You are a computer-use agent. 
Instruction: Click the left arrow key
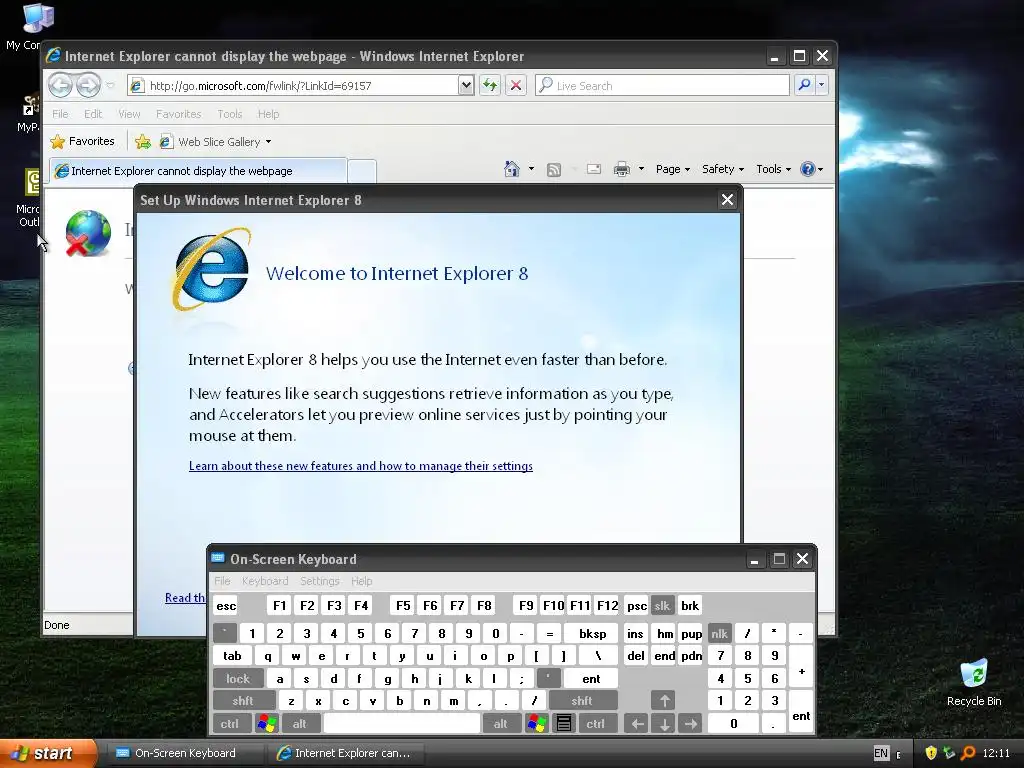pos(637,724)
